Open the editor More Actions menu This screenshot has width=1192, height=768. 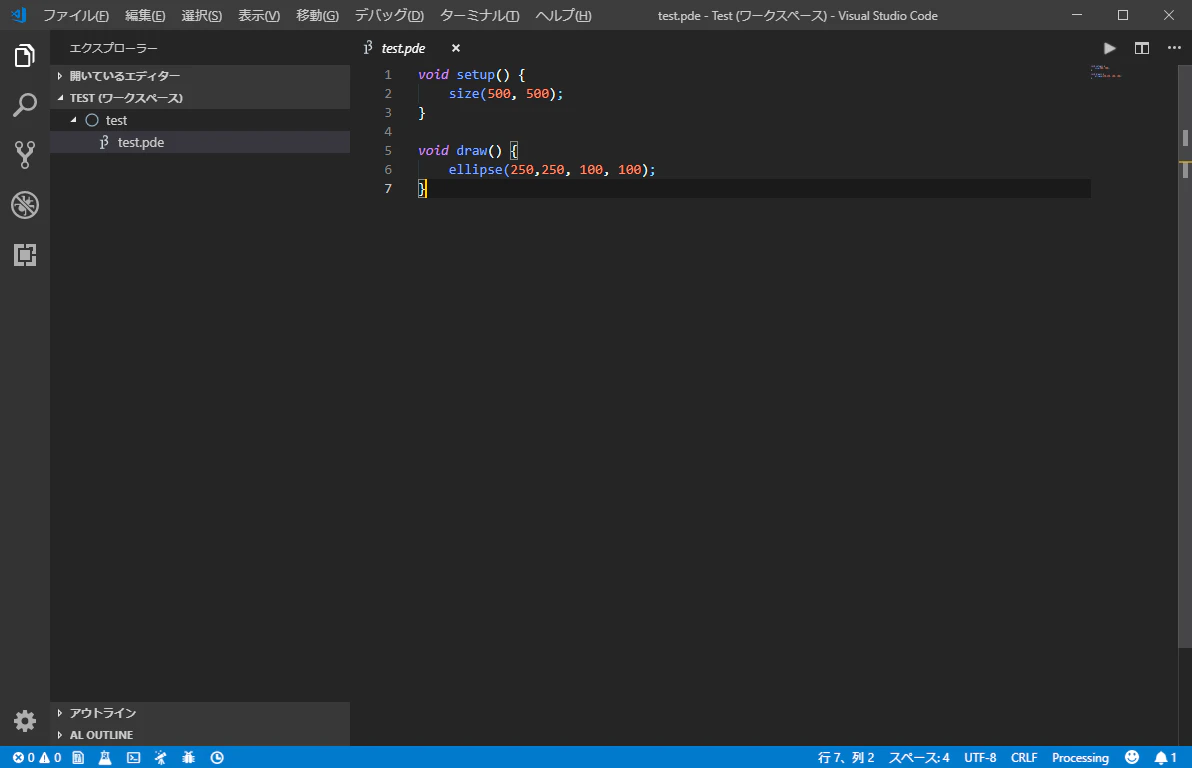point(1175,48)
